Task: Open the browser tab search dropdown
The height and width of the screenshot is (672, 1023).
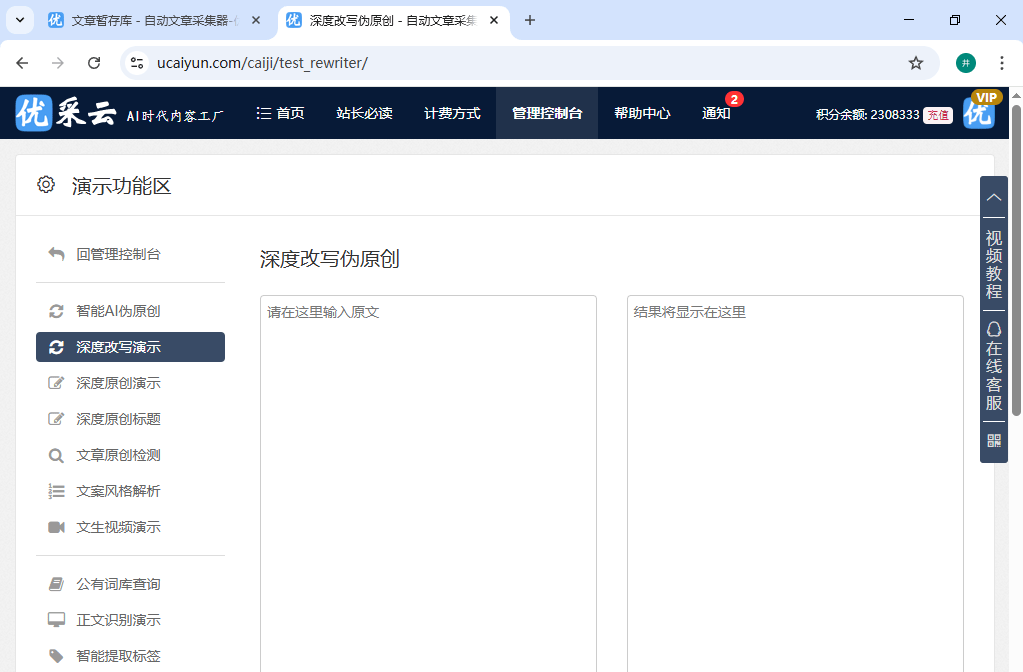Action: coord(19,20)
